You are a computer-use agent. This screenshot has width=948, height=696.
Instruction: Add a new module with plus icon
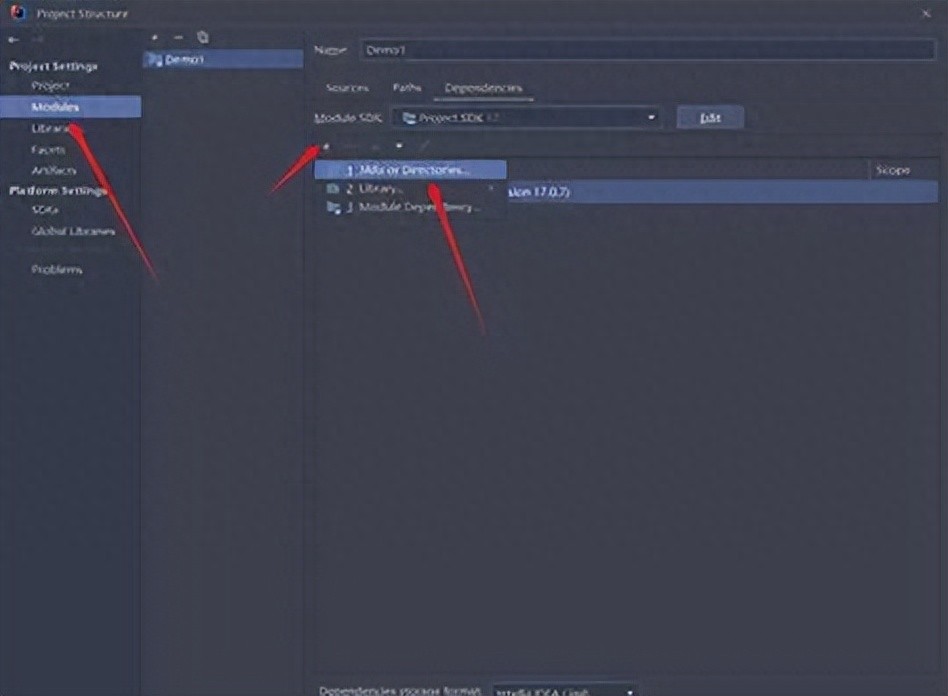pyautogui.click(x=155, y=37)
